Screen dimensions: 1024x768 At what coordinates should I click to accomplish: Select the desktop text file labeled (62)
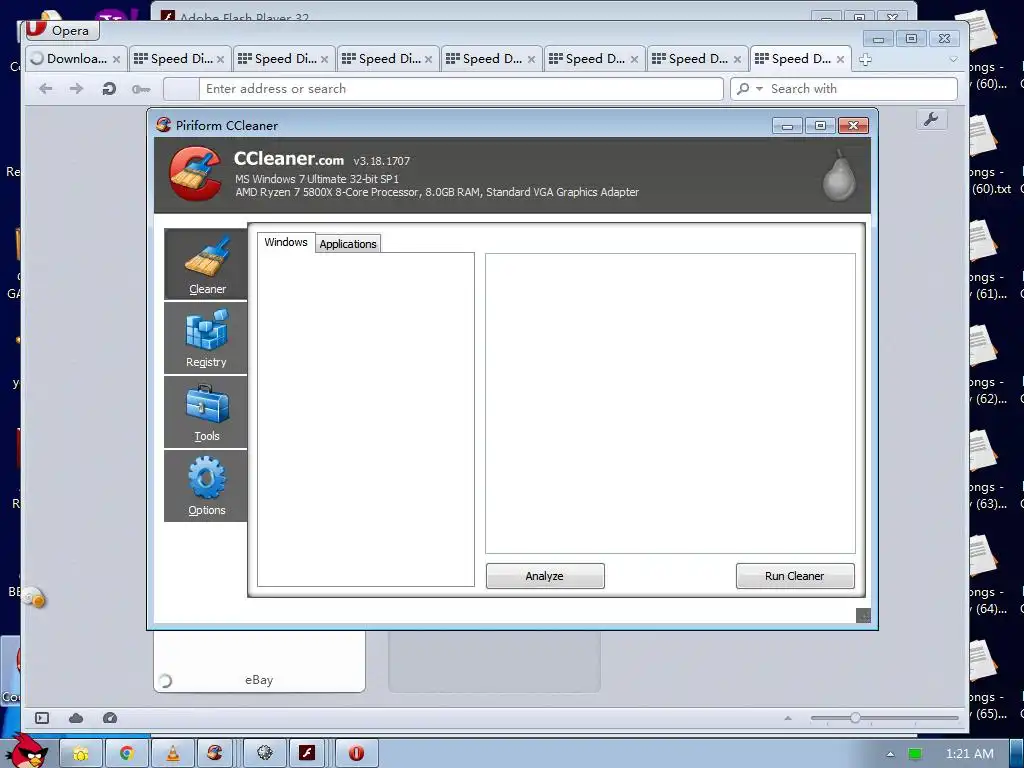(x=988, y=365)
